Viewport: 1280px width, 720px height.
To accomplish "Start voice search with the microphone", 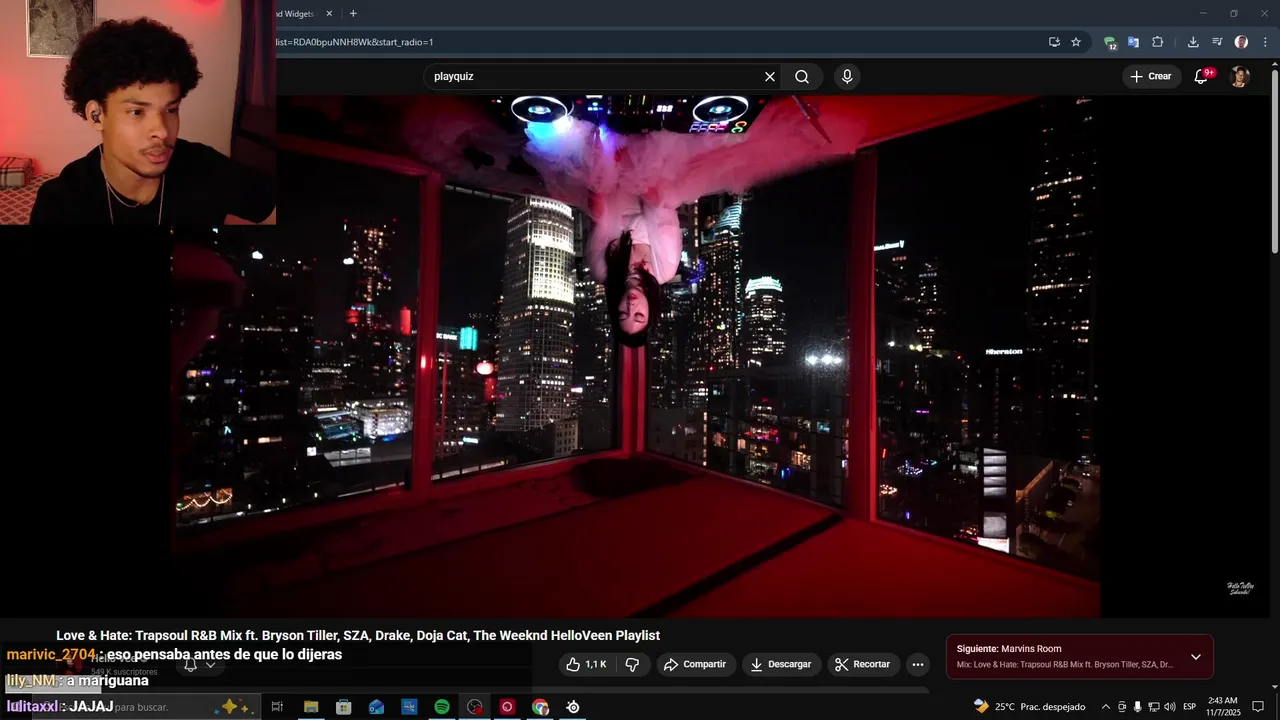I will coord(847,77).
